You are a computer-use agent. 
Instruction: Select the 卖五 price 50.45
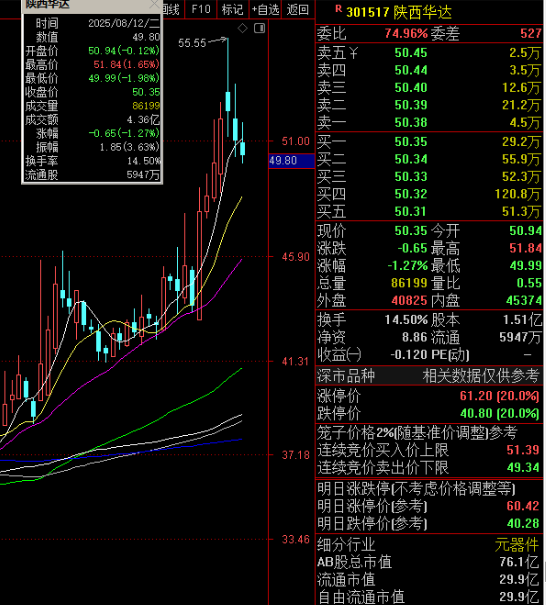(411, 53)
